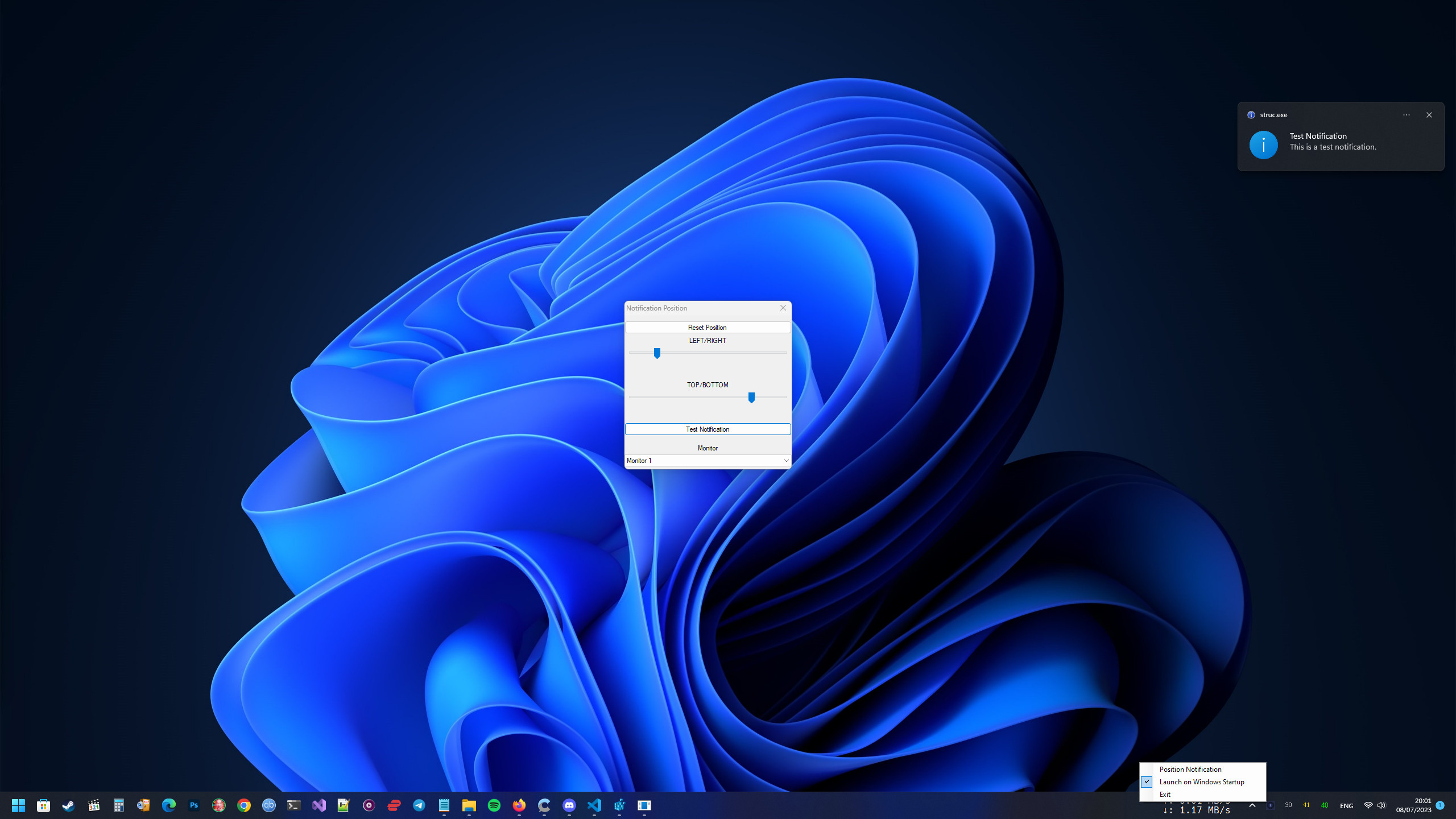This screenshot has height=819, width=1456.
Task: Click the TOP/BOTTOM slider handle
Action: 751,398
